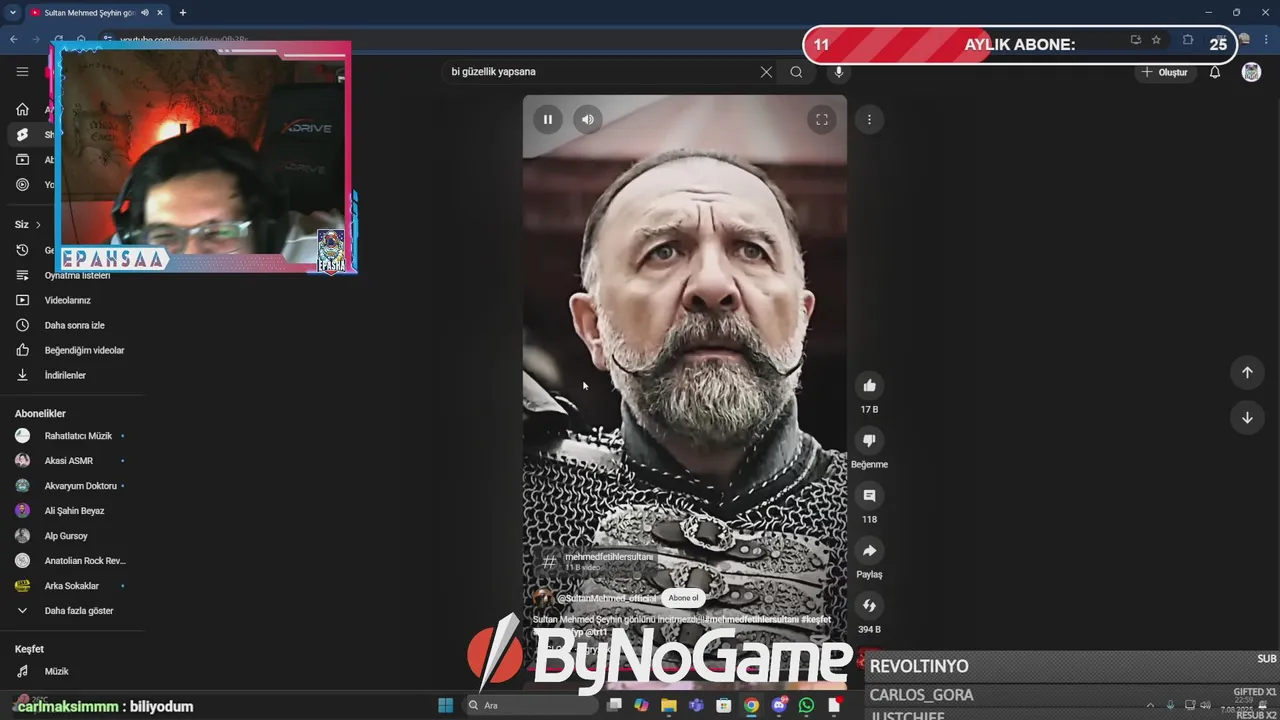
Task: Select the Sultan Mehmed browser tab
Action: click(x=92, y=13)
